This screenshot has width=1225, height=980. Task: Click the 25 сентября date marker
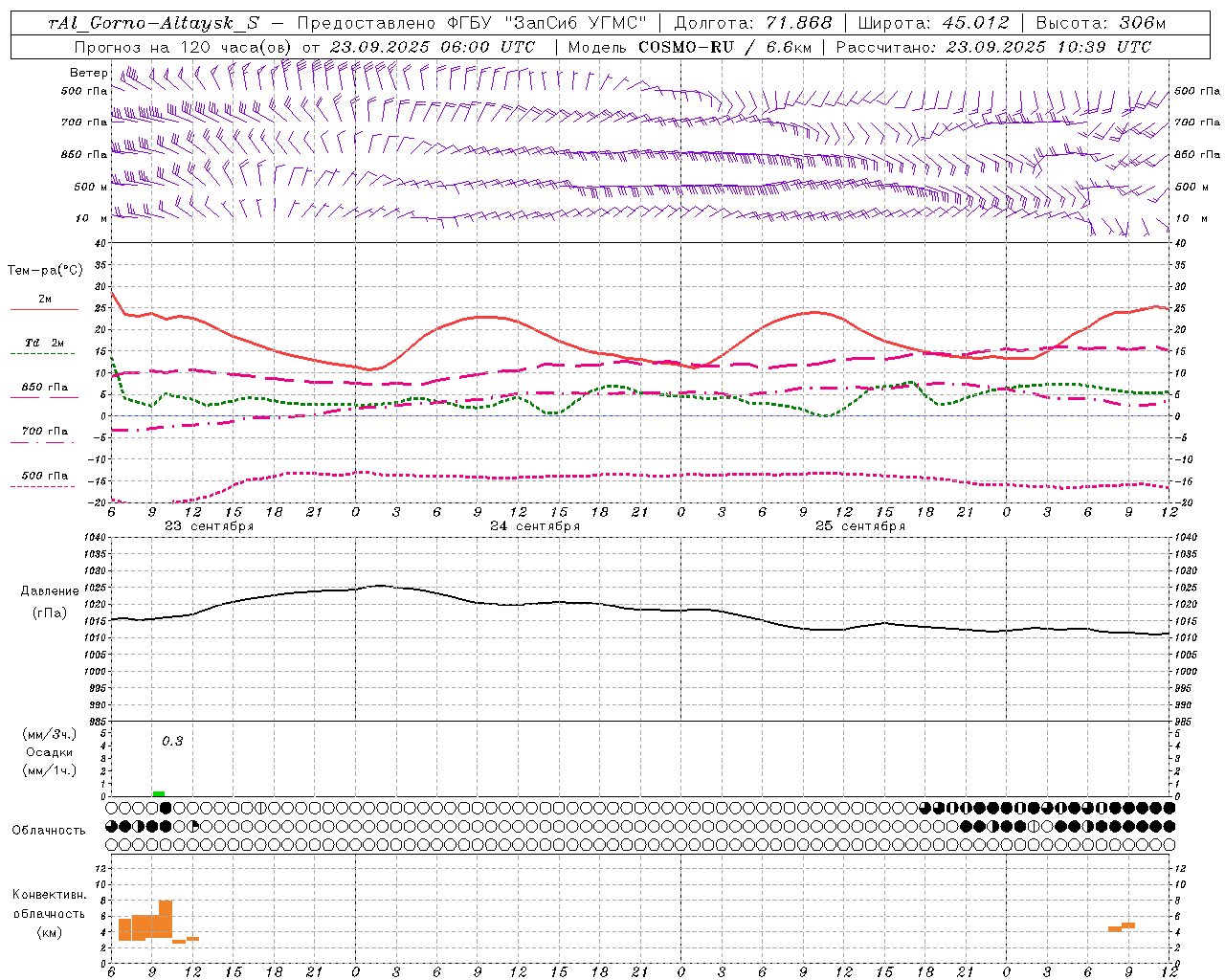[860, 526]
